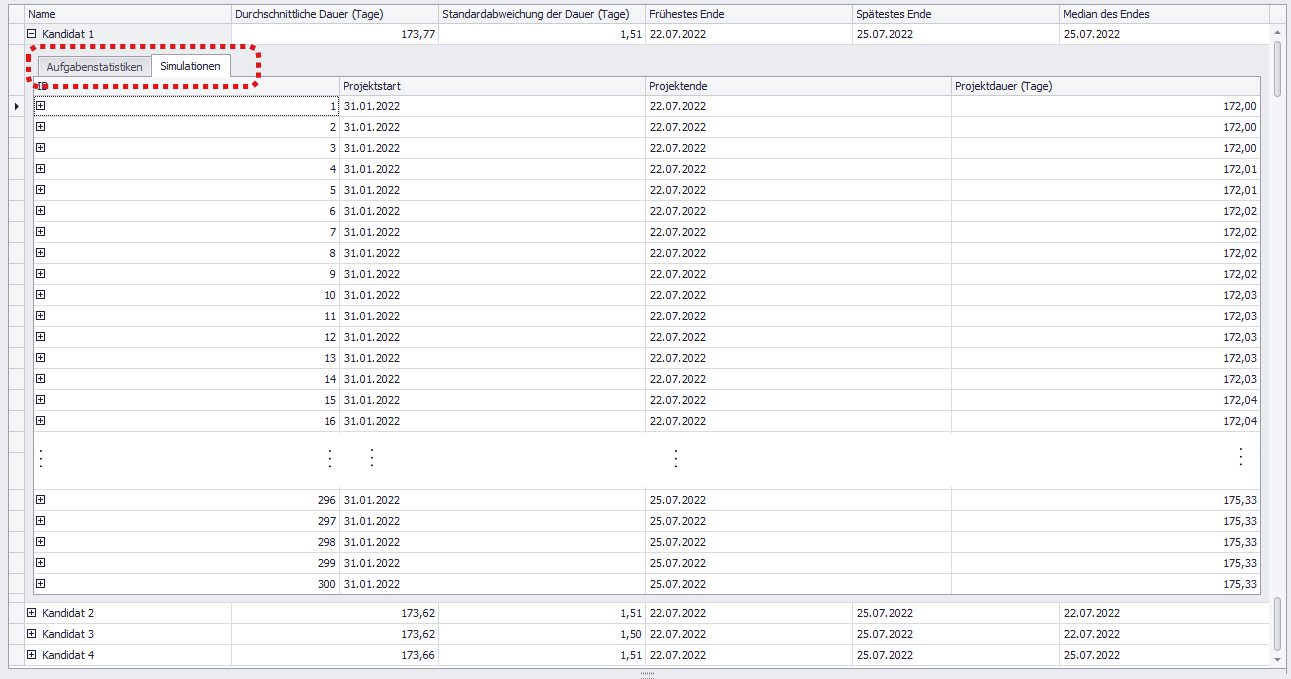Expand simulation row with ID 16
The image size is (1291, 679).
(x=41, y=421)
